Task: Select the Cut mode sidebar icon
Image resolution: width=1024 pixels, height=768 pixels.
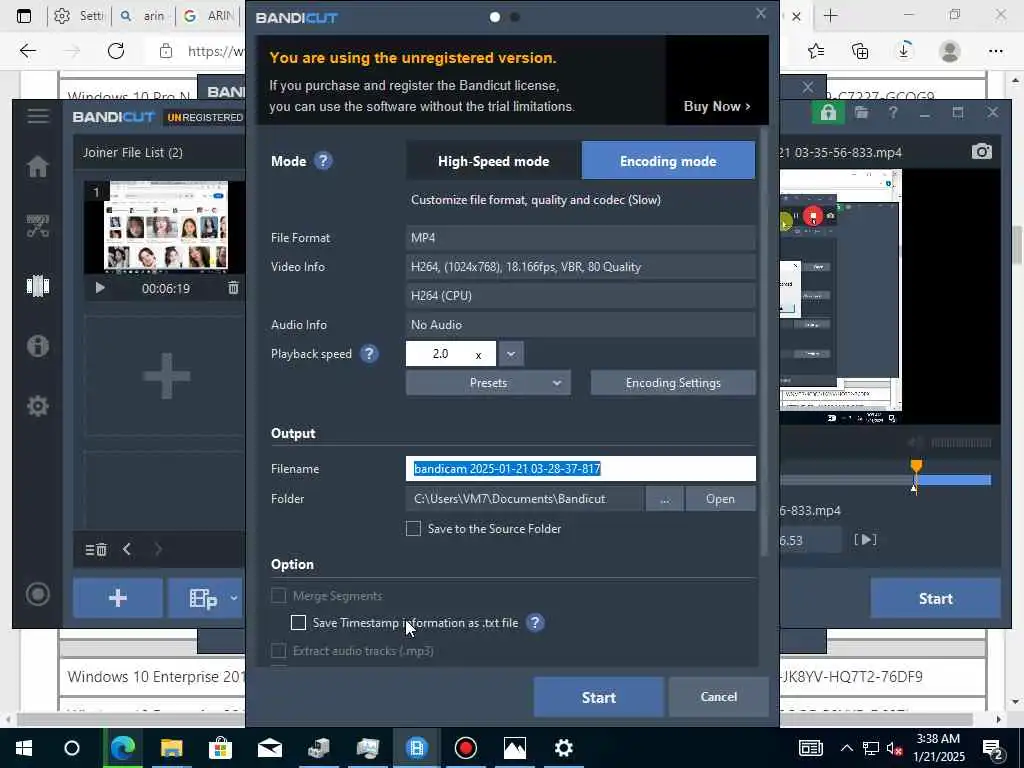Action: [x=38, y=225]
